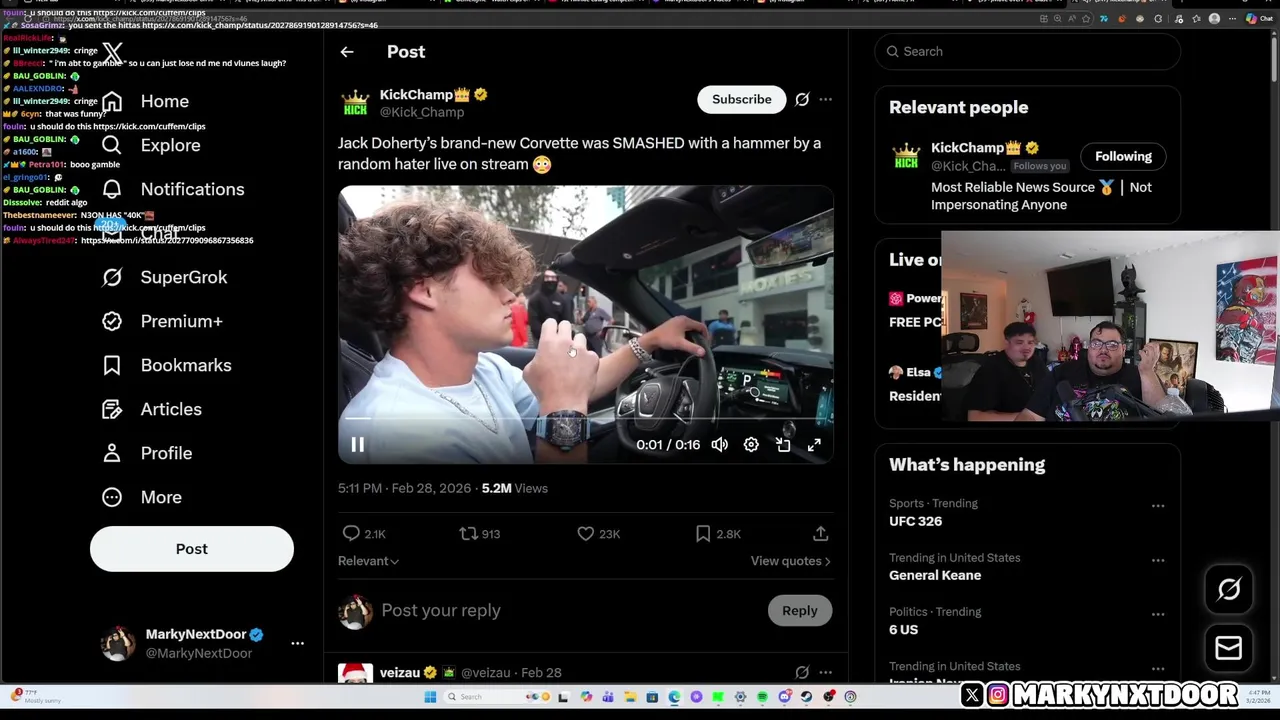Share the post via share icon
Viewport: 1280px width, 720px height.
(x=820, y=534)
